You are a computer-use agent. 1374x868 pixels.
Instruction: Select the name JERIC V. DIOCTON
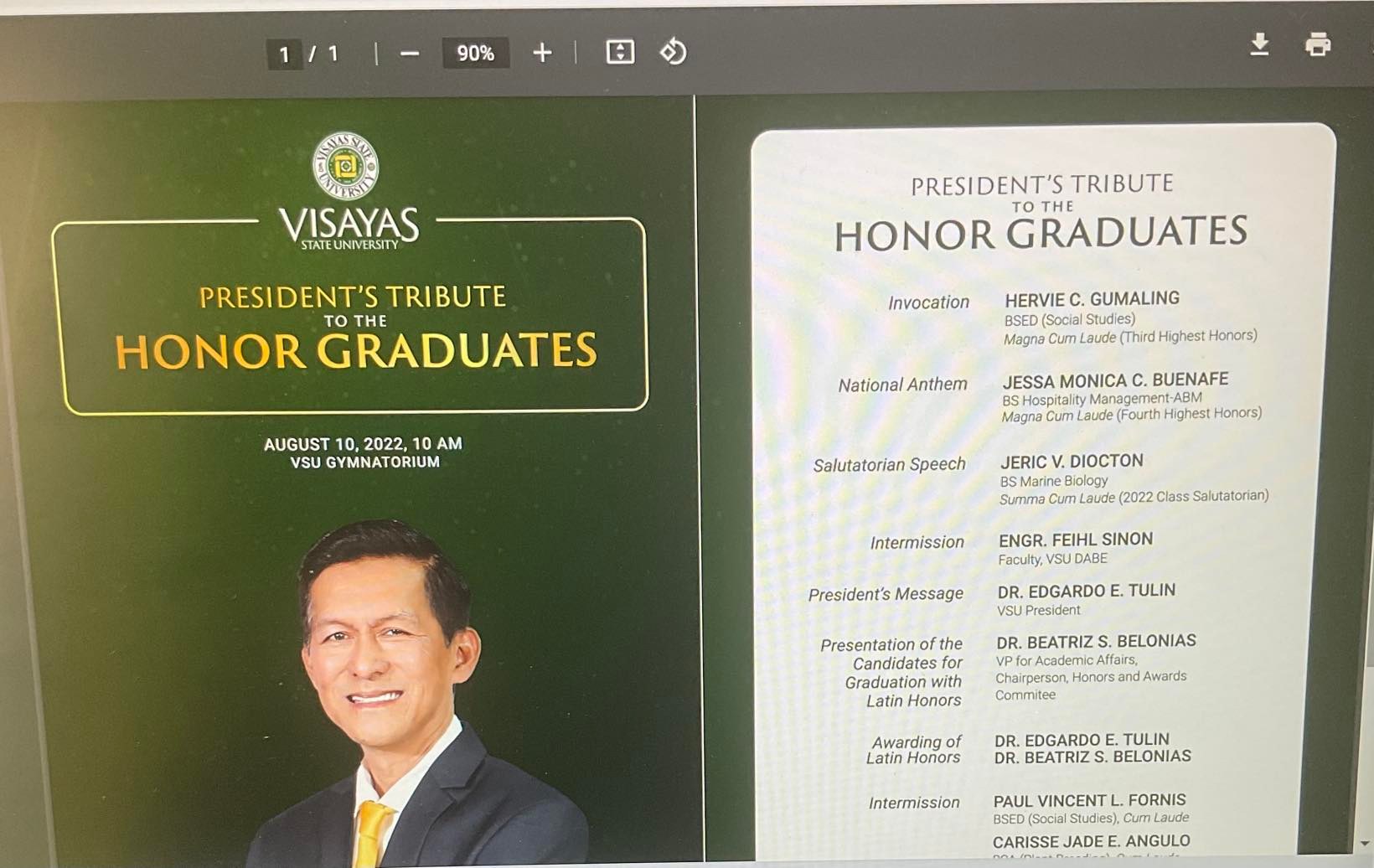coord(1072,462)
